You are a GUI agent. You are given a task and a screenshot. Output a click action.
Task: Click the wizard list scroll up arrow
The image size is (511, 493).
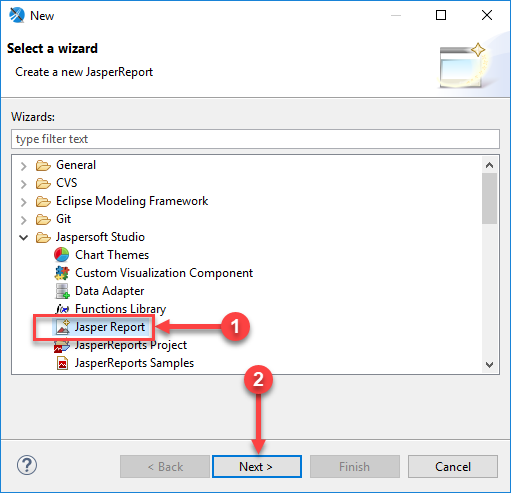point(489,165)
